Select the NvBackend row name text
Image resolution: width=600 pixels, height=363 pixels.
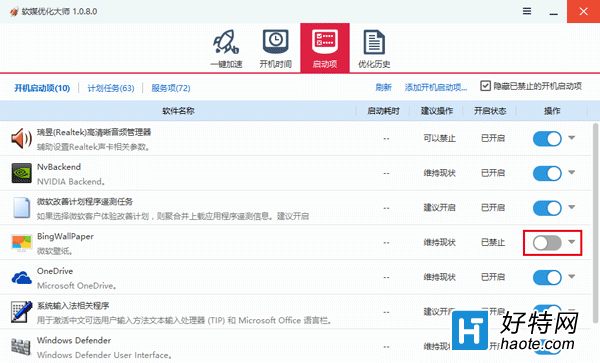click(x=59, y=167)
